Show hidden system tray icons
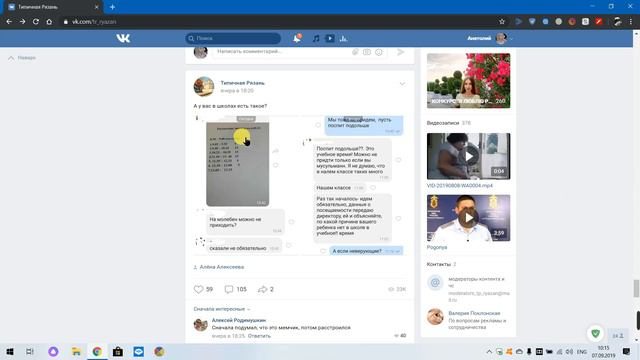Screen dimensions: 640x360 (x=489, y=351)
